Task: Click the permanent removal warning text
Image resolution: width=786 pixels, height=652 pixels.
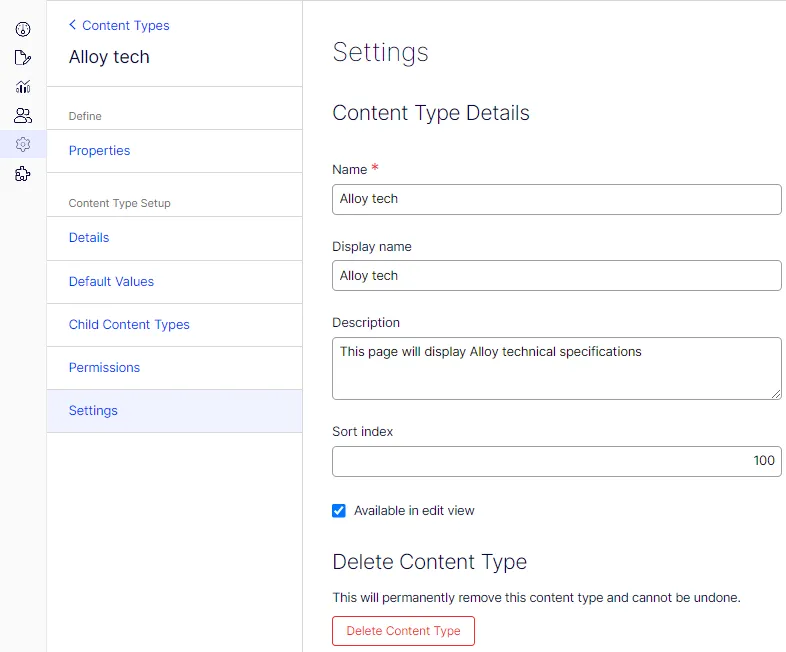Action: pyautogui.click(x=536, y=598)
